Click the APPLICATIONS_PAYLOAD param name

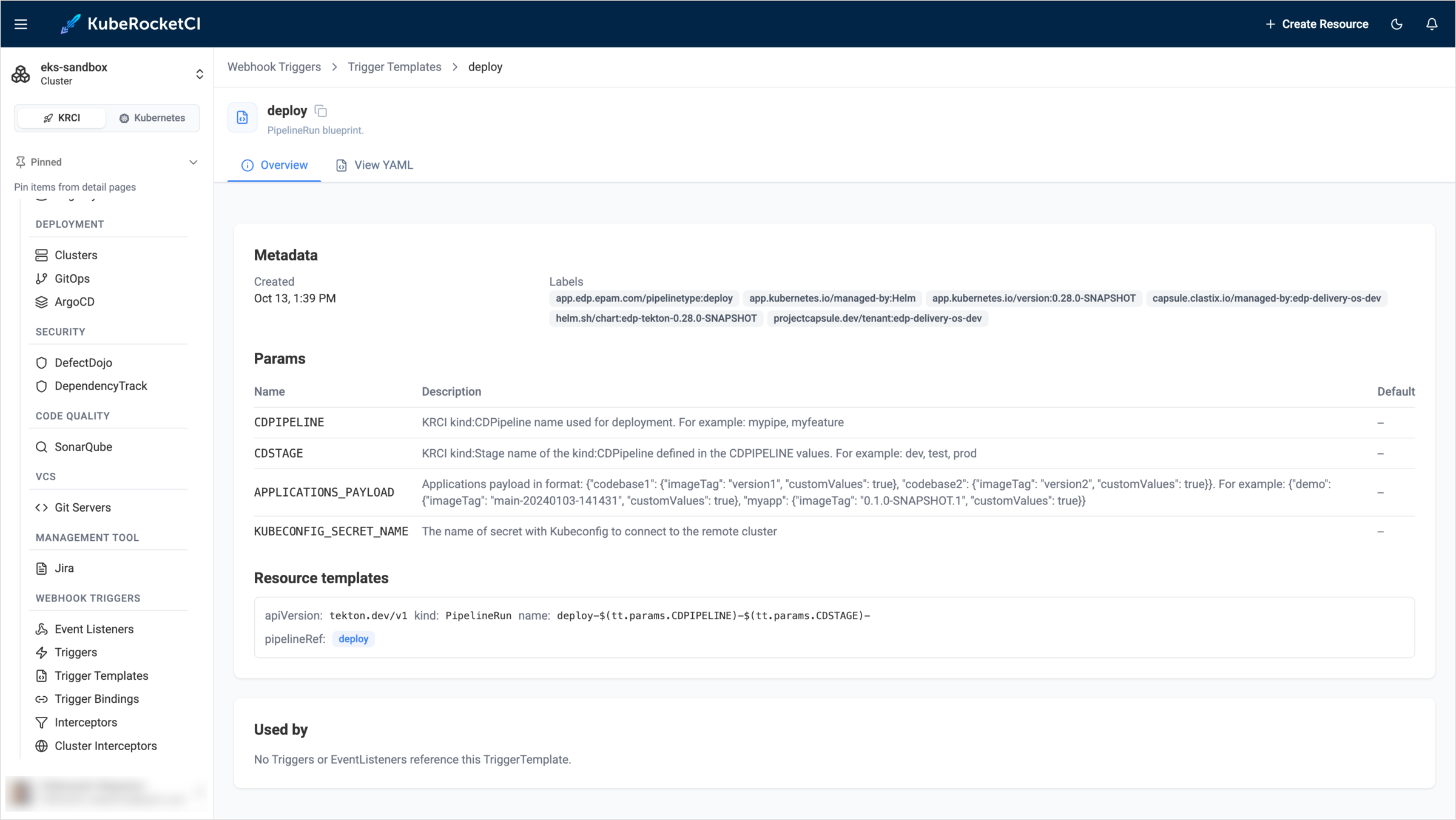324,492
